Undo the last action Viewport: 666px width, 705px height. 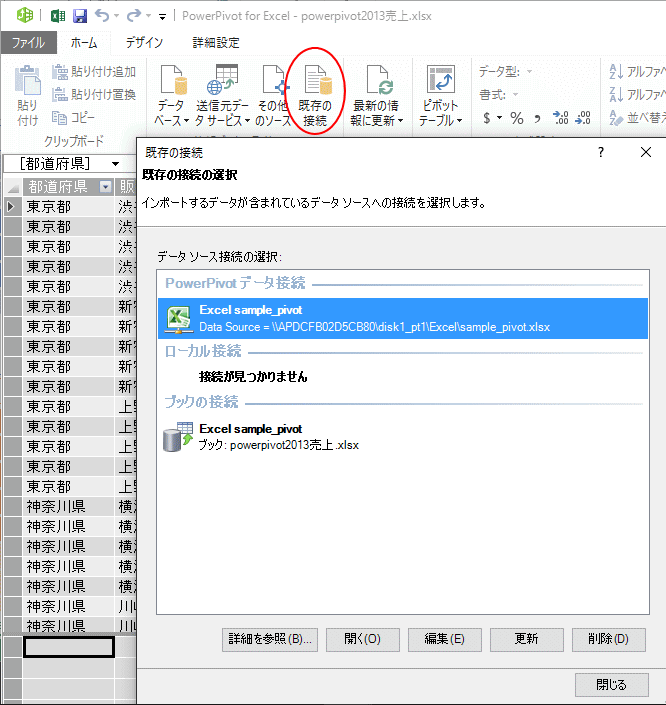(102, 16)
